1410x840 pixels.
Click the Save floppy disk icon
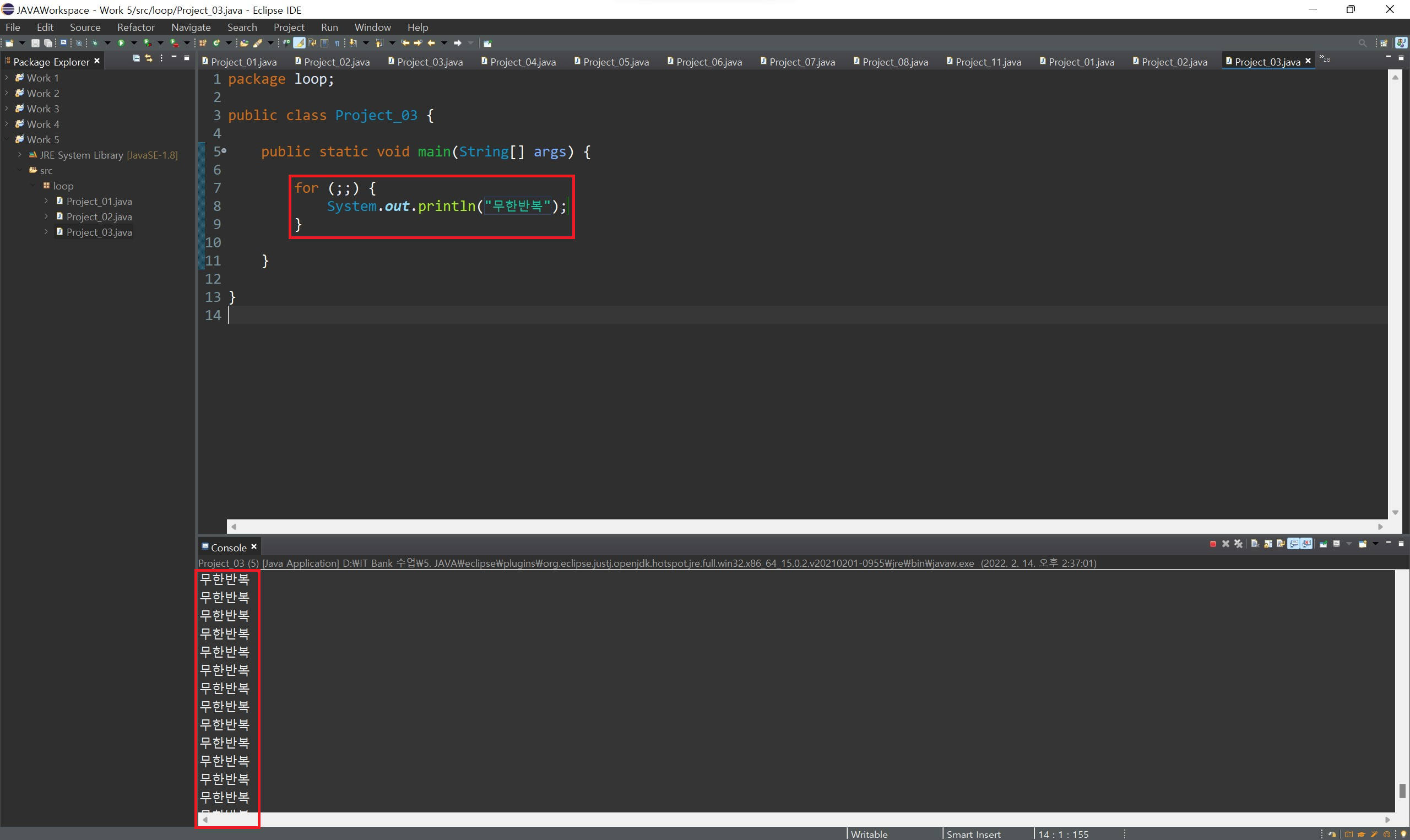(35, 43)
